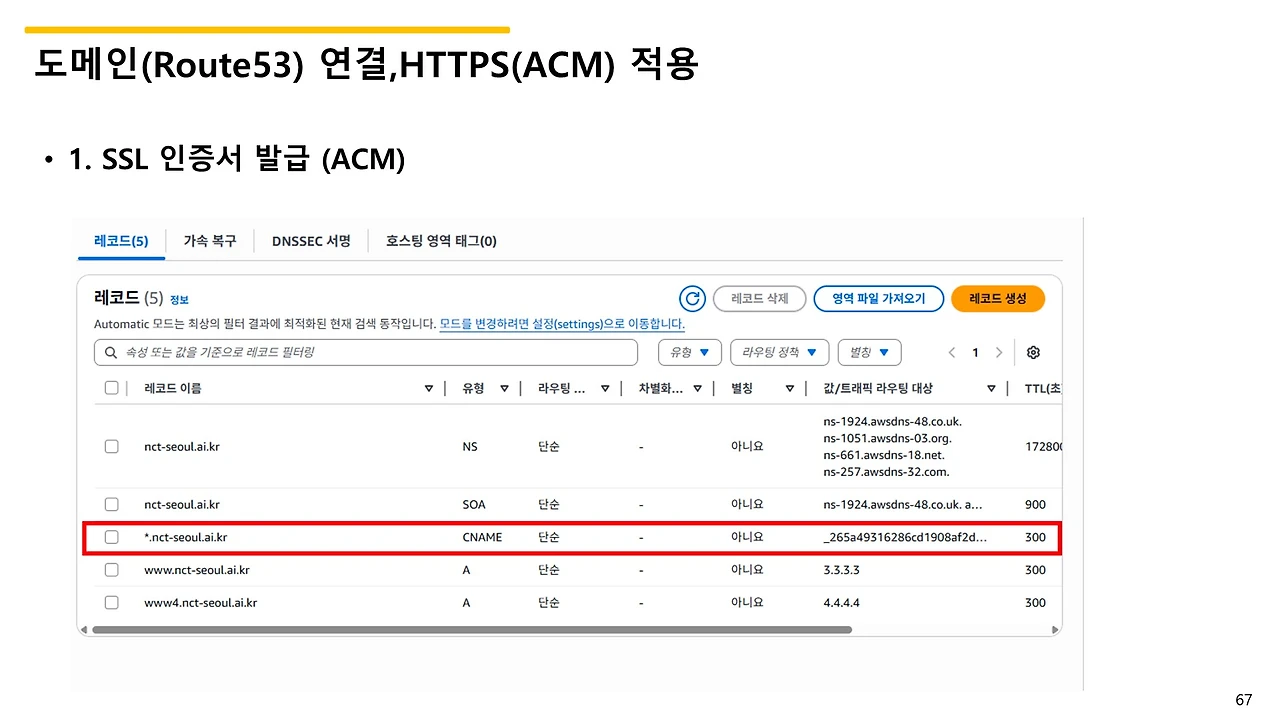Focus the record filter search field

pos(366,352)
